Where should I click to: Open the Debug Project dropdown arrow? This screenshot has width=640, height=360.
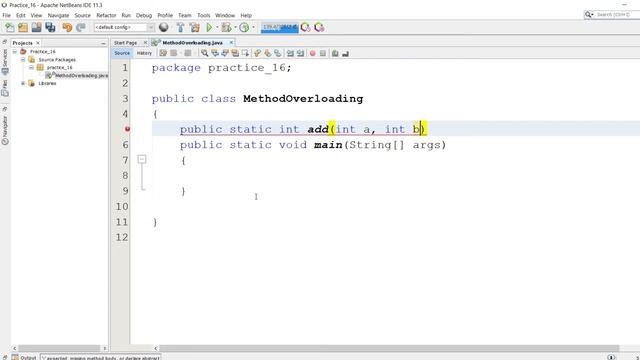coord(235,27)
